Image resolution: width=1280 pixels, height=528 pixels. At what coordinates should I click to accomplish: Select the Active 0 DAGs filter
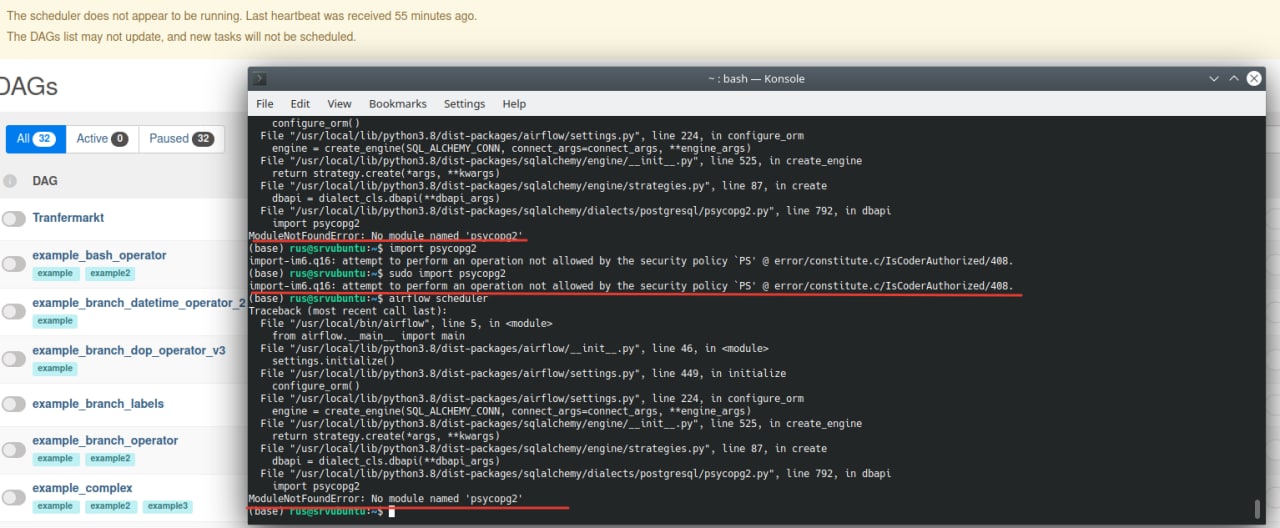(102, 139)
